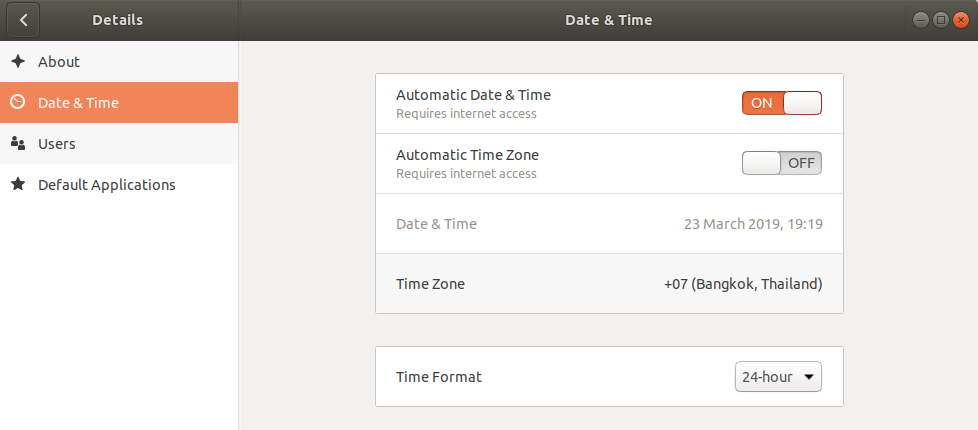Open the Time Zone row
978x430 pixels.
pos(609,284)
